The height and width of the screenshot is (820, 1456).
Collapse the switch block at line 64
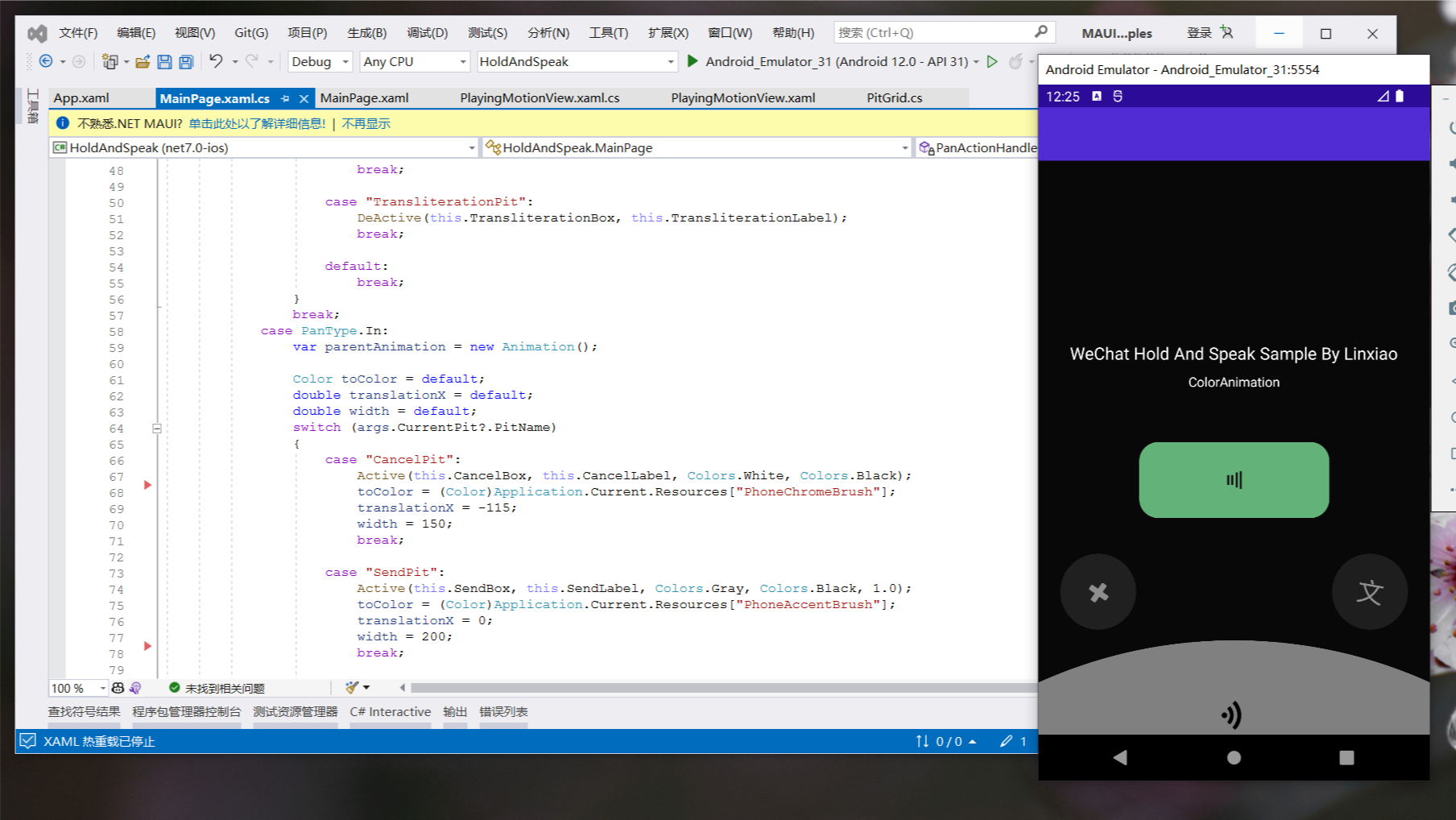[157, 429]
